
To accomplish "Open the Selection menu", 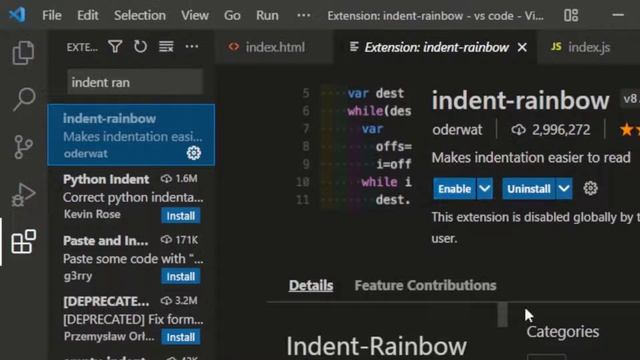I will click(140, 16).
